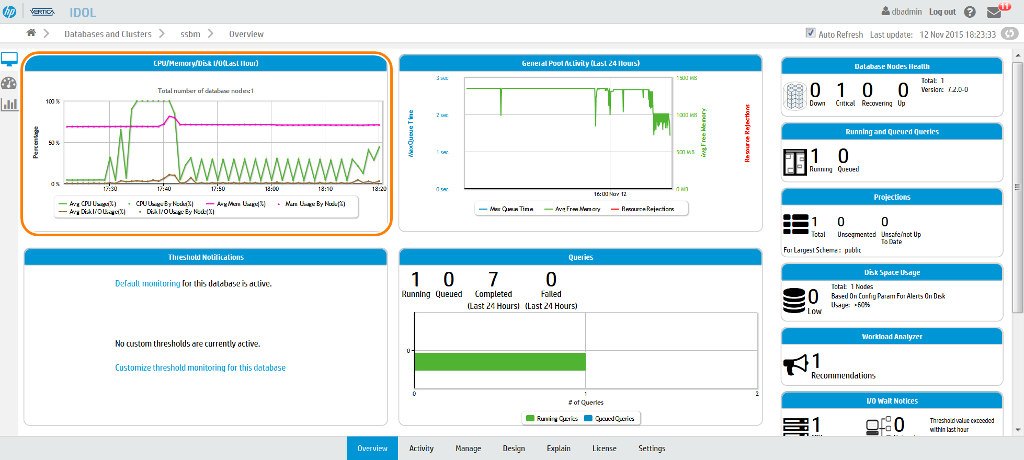Click the Log out link
The image size is (1024, 460).
(942, 12)
